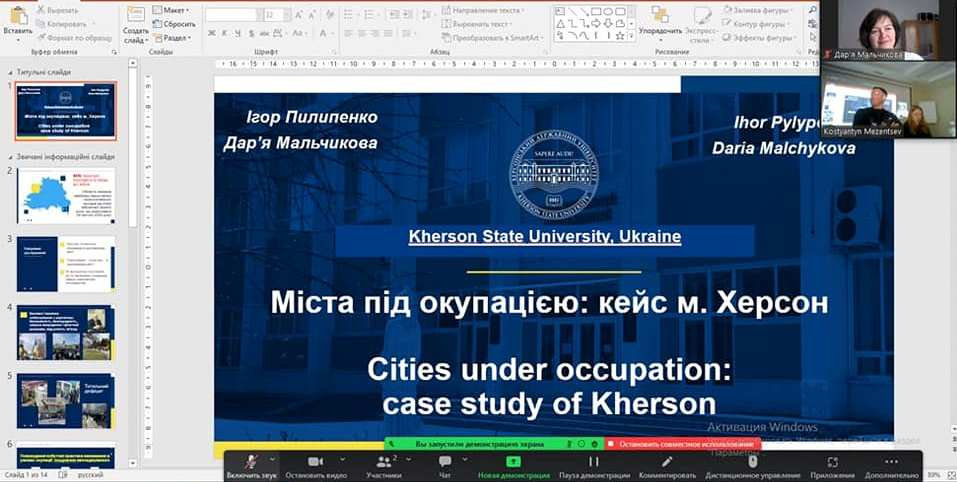
Task: Click Сбросить reset slide
Action: [173, 24]
